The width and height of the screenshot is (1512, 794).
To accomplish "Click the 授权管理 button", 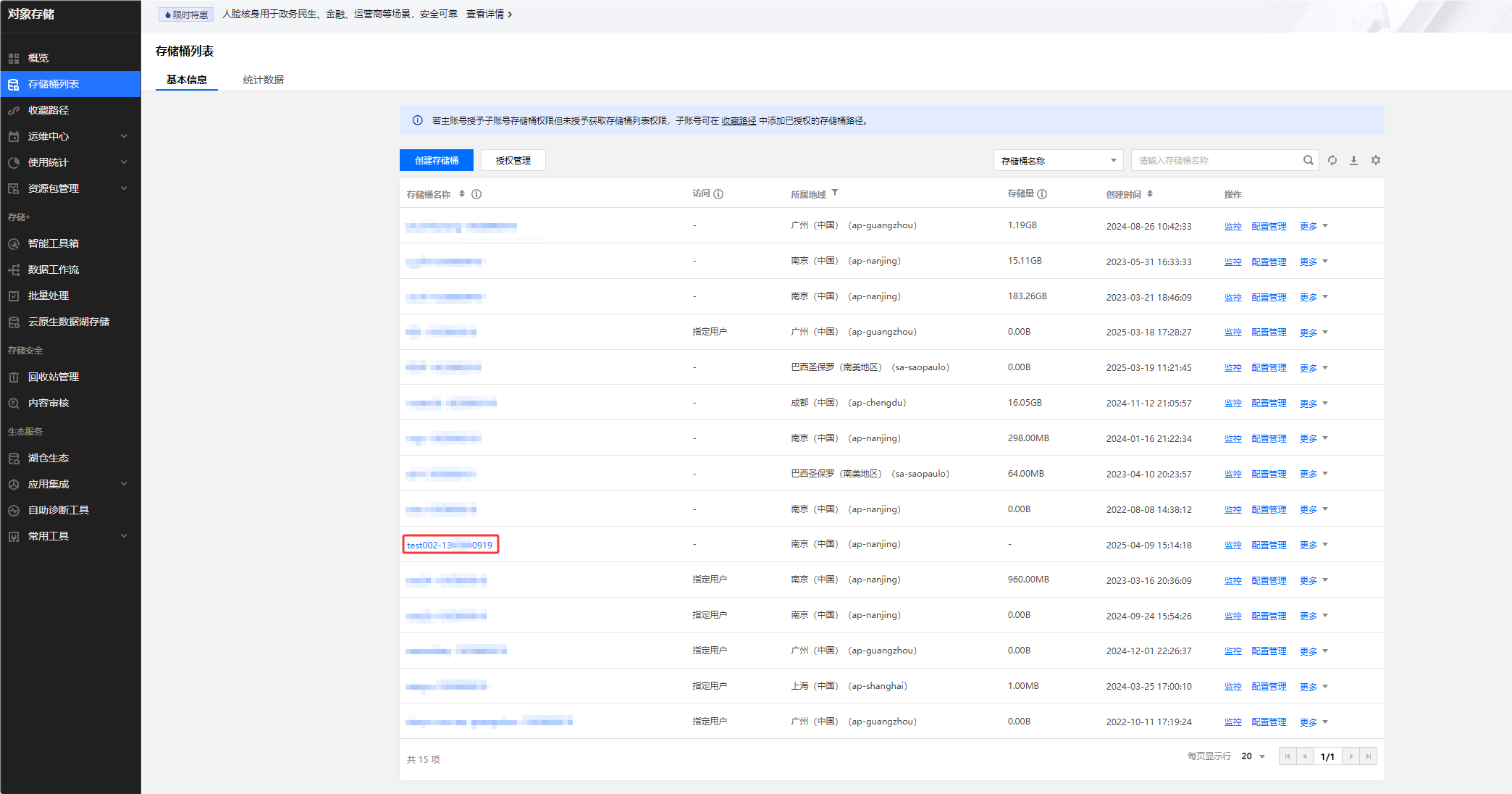I will coord(513,160).
